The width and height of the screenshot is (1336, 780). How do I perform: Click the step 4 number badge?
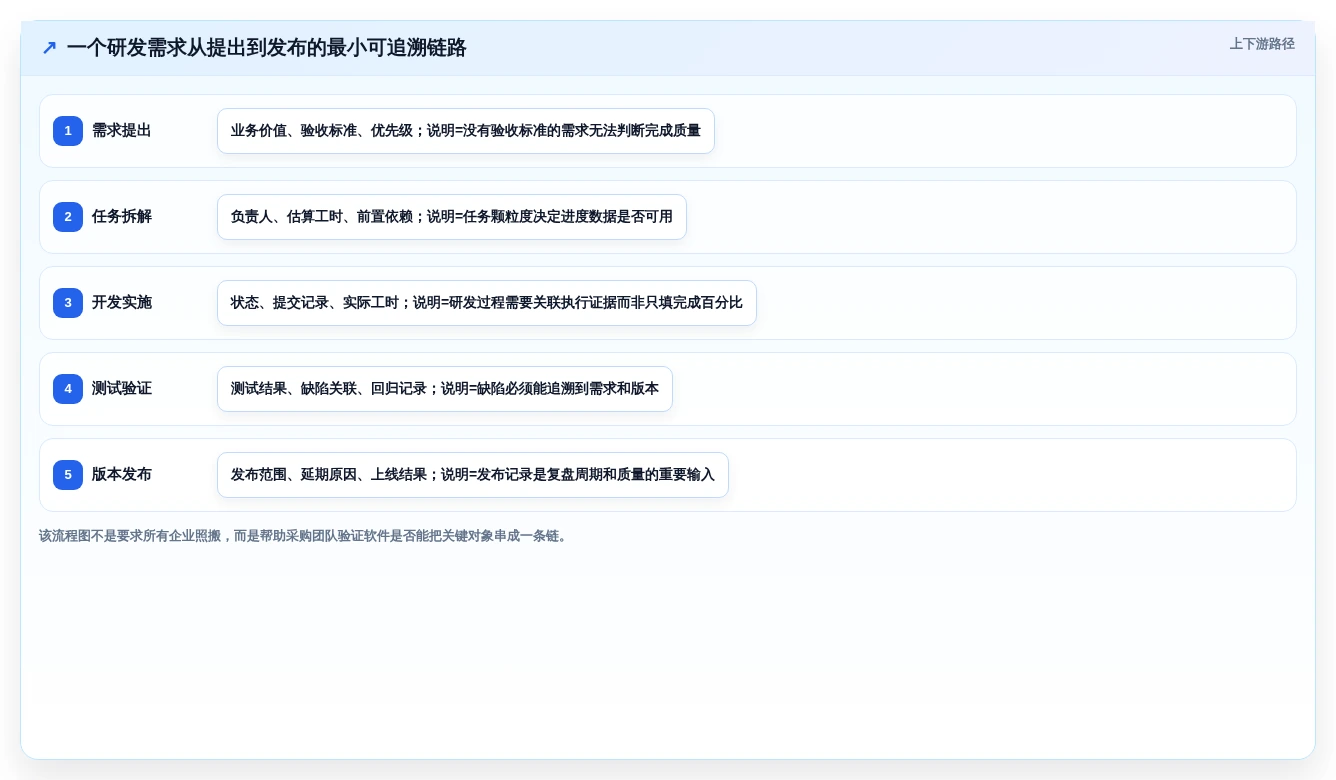tap(68, 389)
